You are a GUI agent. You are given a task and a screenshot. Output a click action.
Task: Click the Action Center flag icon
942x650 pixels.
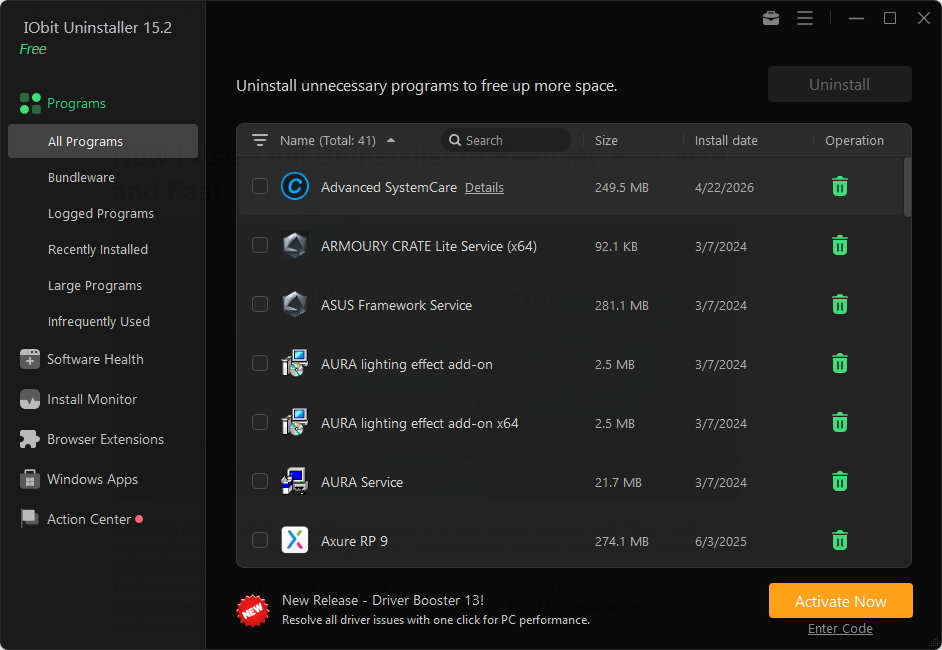point(29,519)
